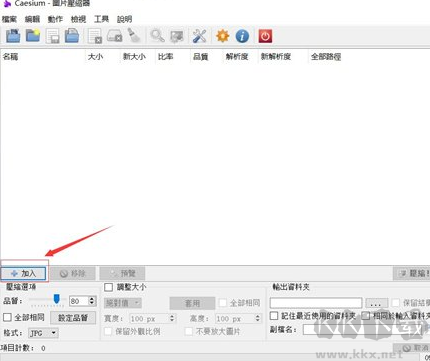Enable the 調整大小 resize checkbox
This screenshot has height=361, width=430.
(109, 287)
